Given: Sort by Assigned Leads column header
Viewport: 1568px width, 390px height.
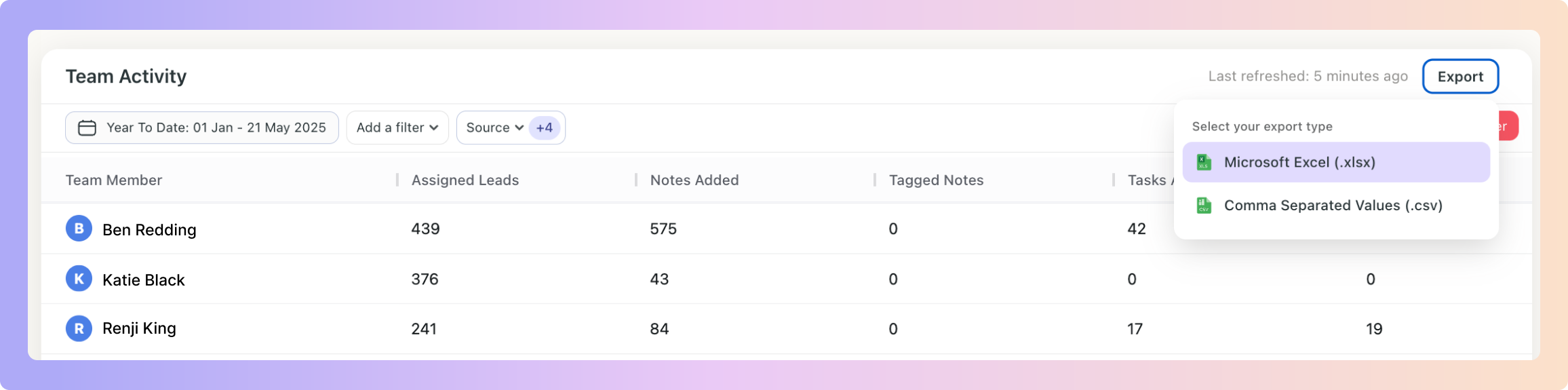Looking at the screenshot, I should 465,180.
